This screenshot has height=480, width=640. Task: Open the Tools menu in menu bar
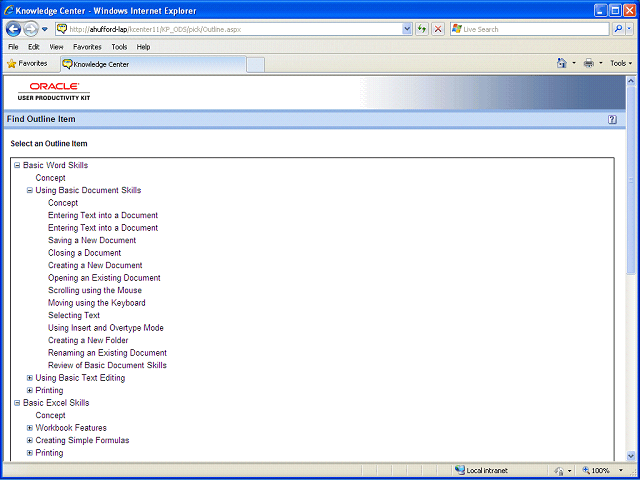pos(119,47)
